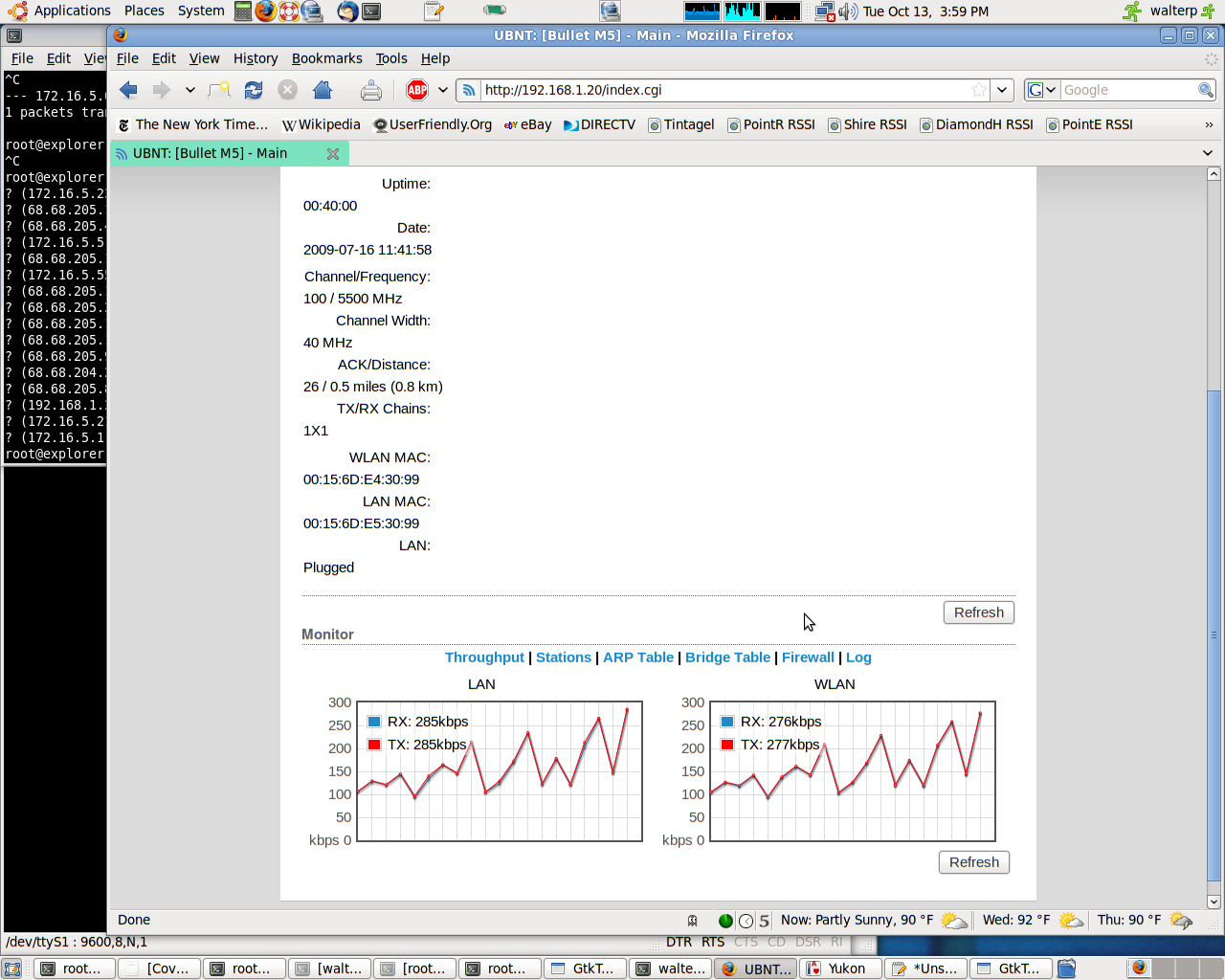The image size is (1225, 980).
Task: Click the Refresh button above Monitor
Action: pyautogui.click(x=978, y=612)
